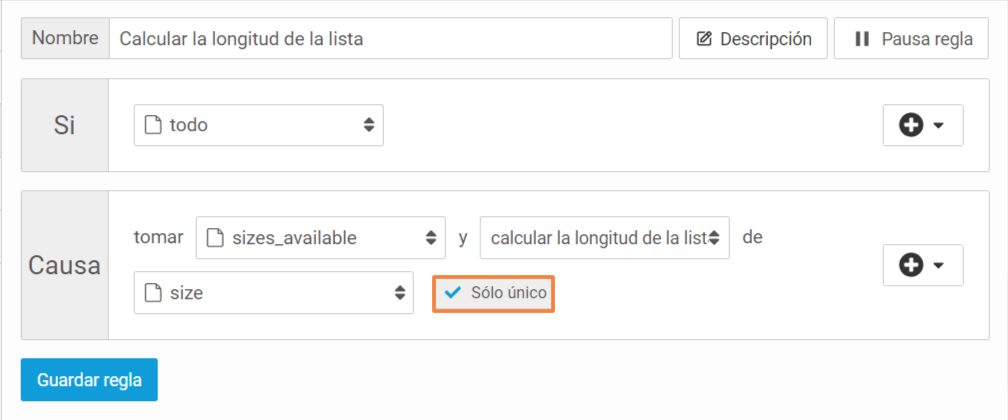Viewport: 1008px width, 420px height.
Task: Click the pencil icon on the Descripción button
Action: coord(705,39)
